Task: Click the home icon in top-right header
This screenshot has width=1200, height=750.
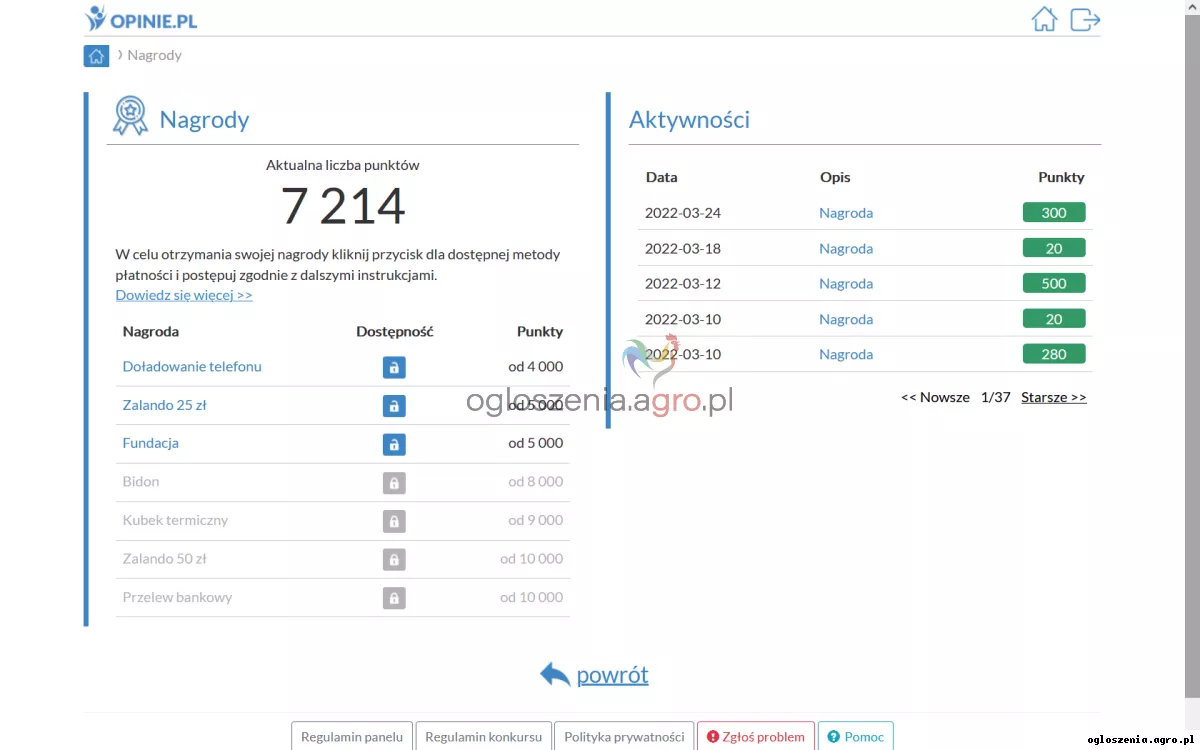Action: coord(1044,19)
